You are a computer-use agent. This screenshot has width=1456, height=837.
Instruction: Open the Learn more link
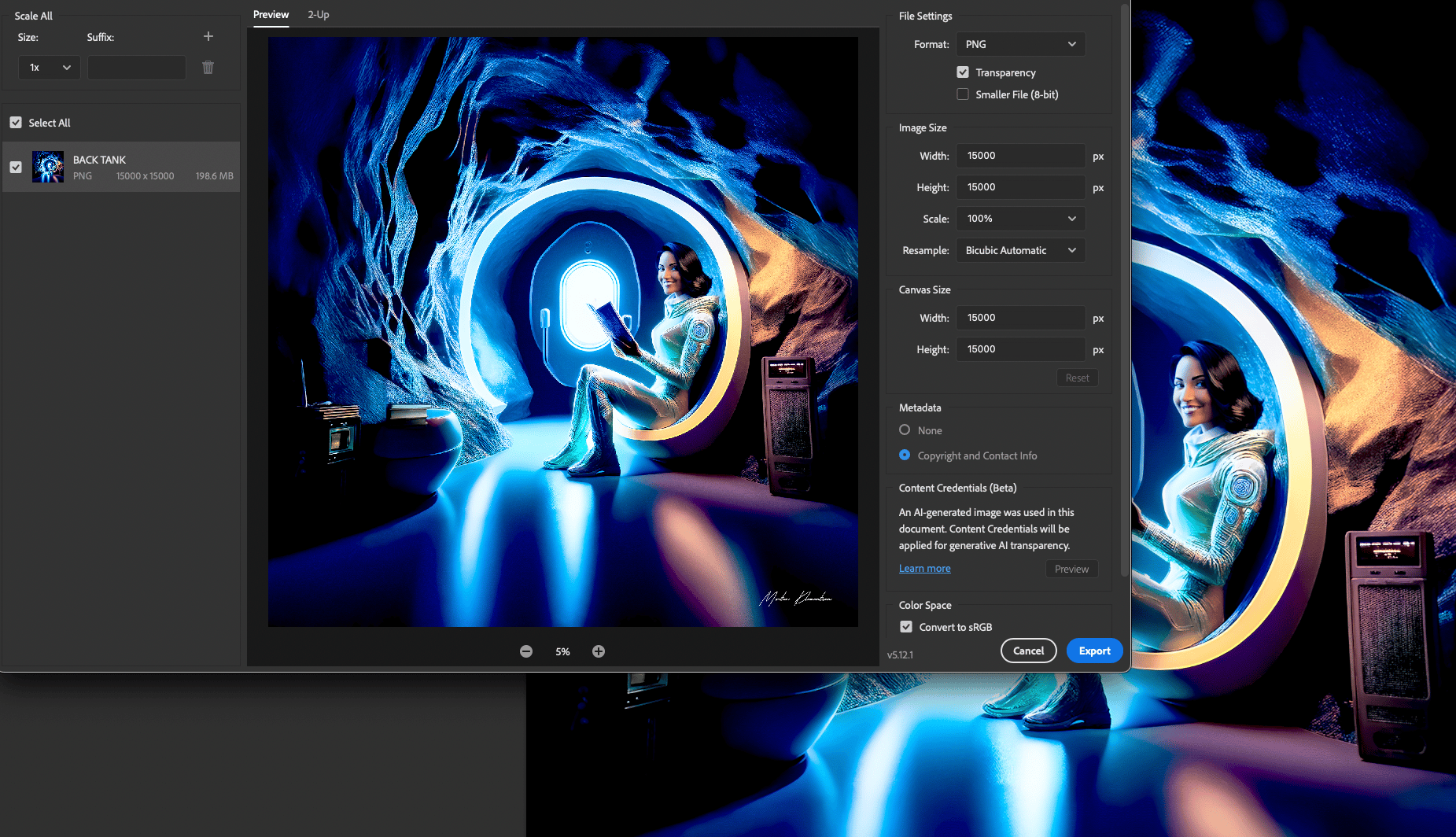(924, 569)
